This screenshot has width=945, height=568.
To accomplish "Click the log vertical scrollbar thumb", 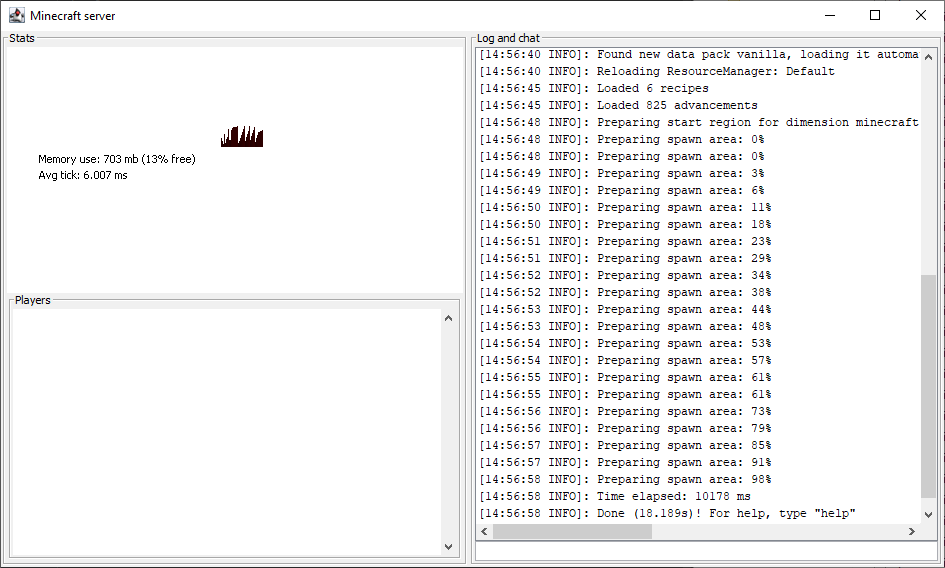I will [928, 387].
